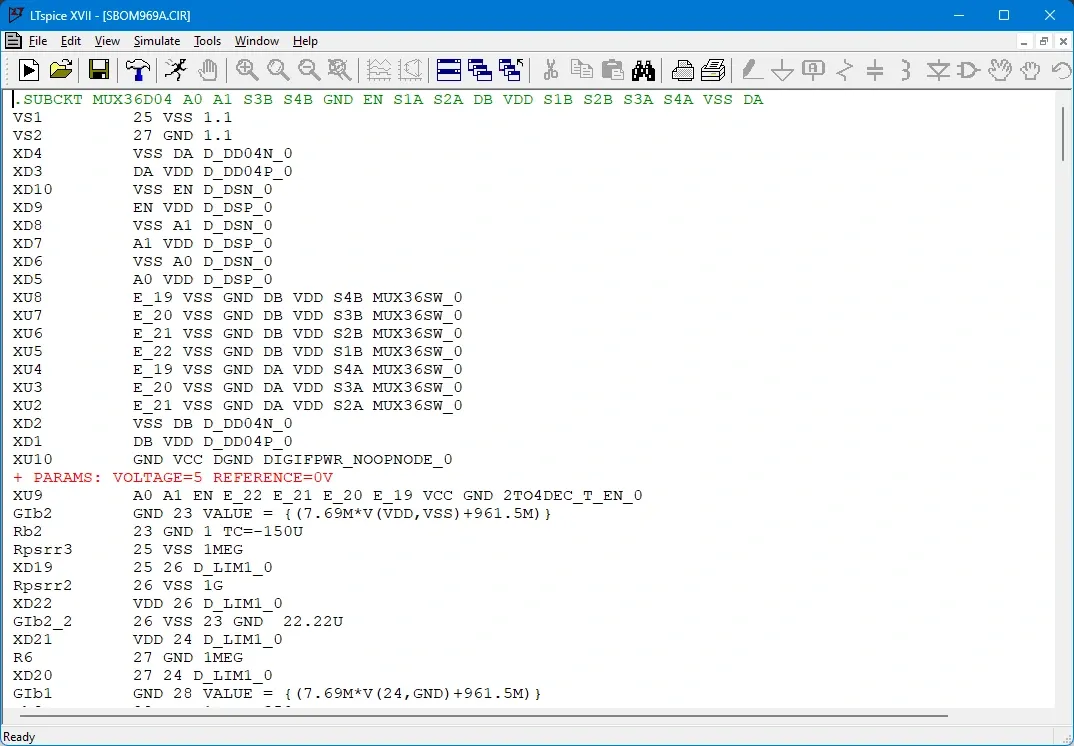The image size is (1074, 746).
Task: Print the document with the second printer icon
Action: 713,70
